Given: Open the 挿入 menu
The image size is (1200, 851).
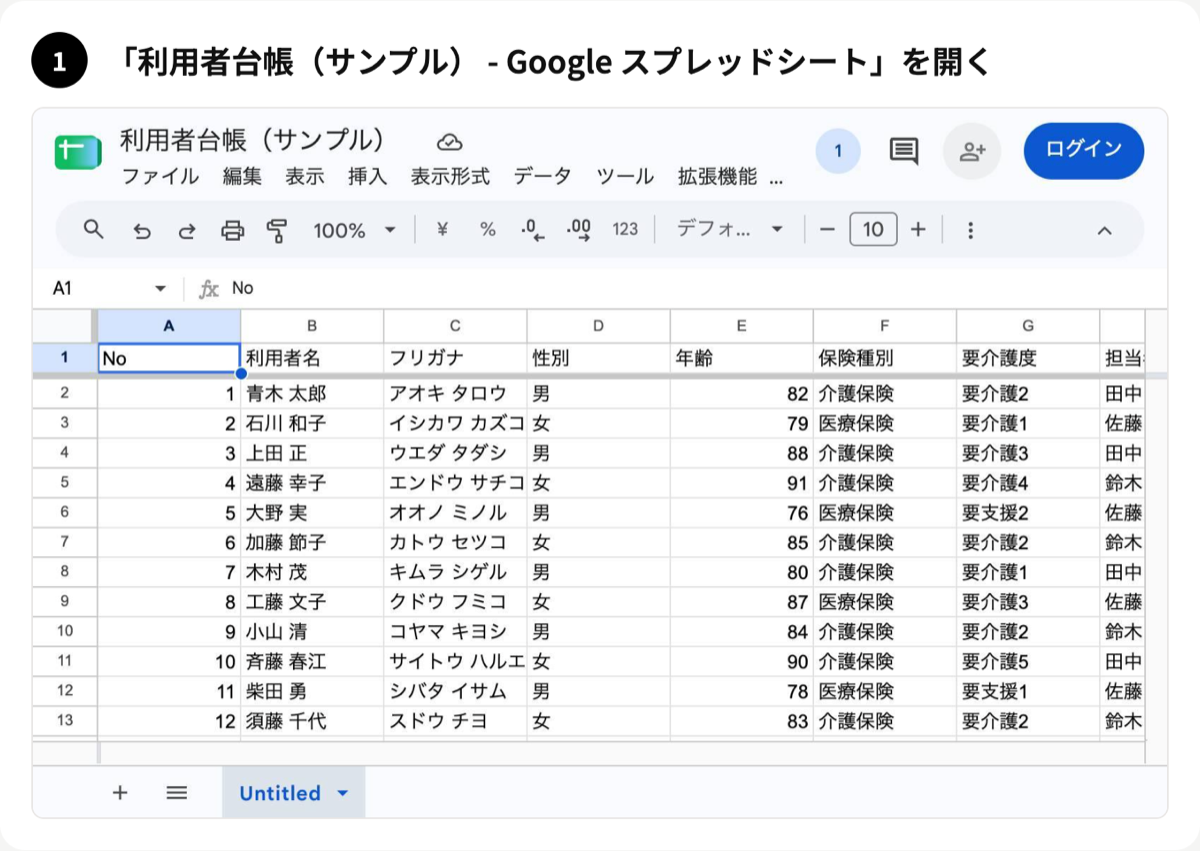Looking at the screenshot, I should (368, 177).
